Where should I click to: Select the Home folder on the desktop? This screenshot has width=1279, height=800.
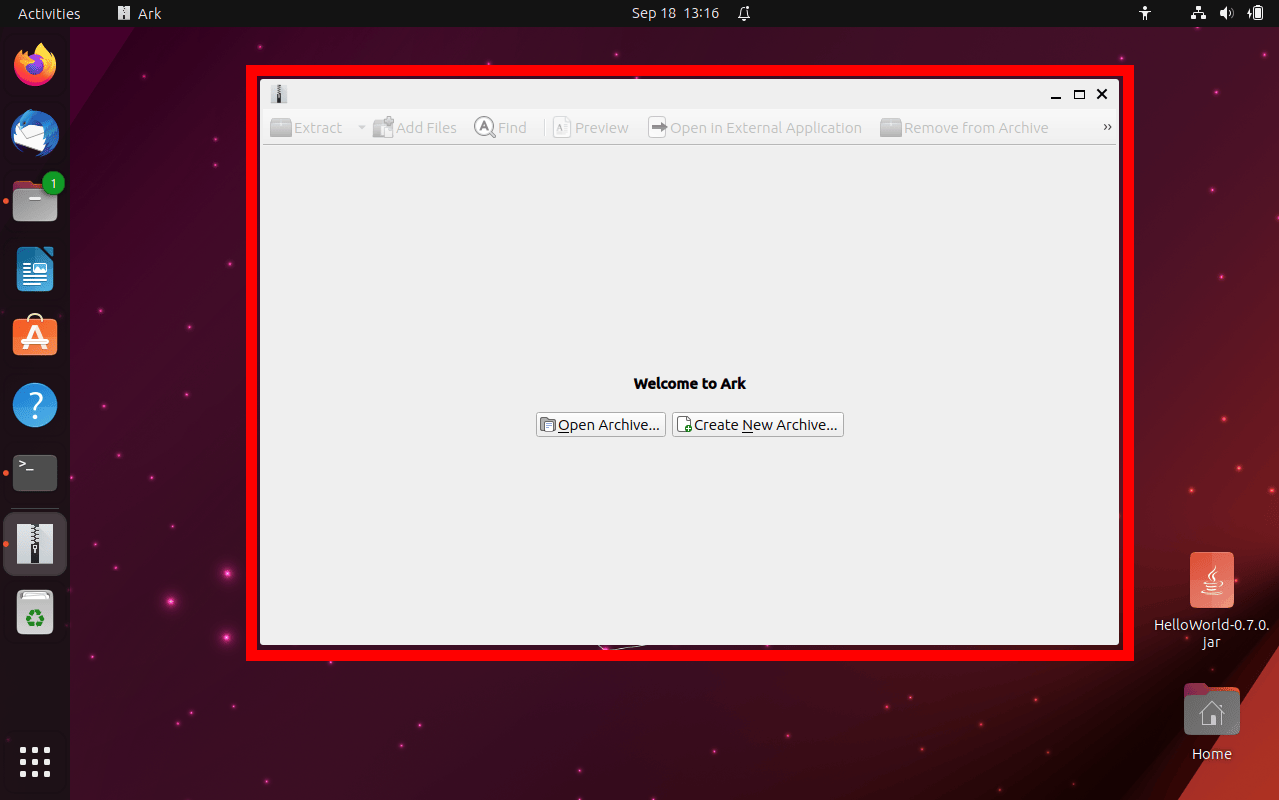coord(1212,722)
